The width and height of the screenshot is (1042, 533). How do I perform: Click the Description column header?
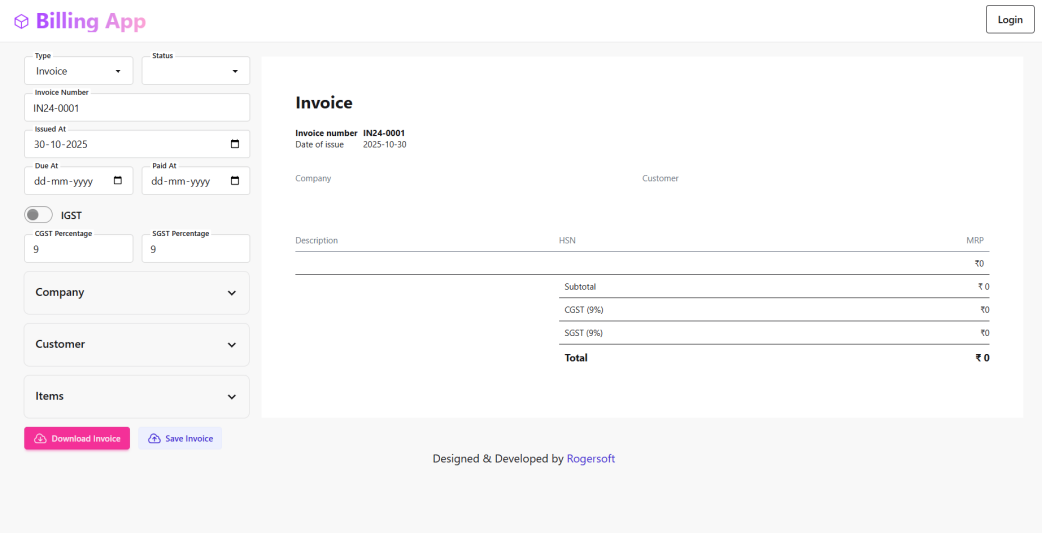click(x=316, y=241)
